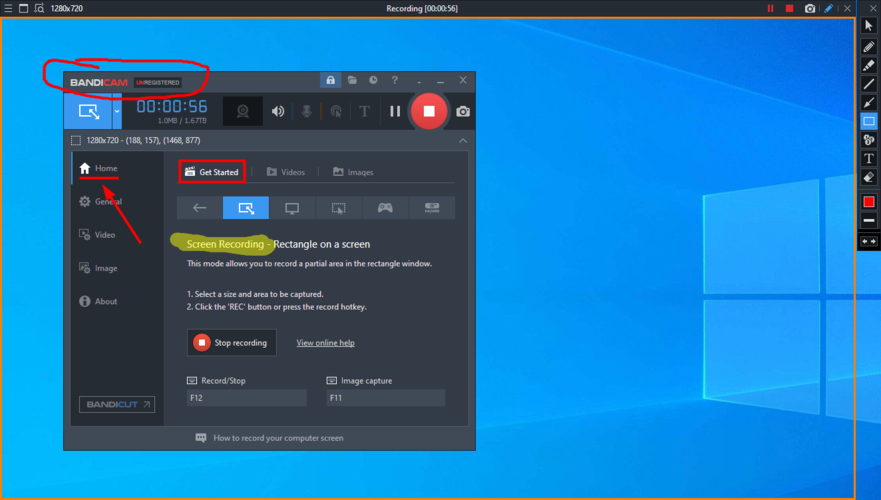Select the numbering drawing tool
881x500 pixels.
click(x=869, y=140)
